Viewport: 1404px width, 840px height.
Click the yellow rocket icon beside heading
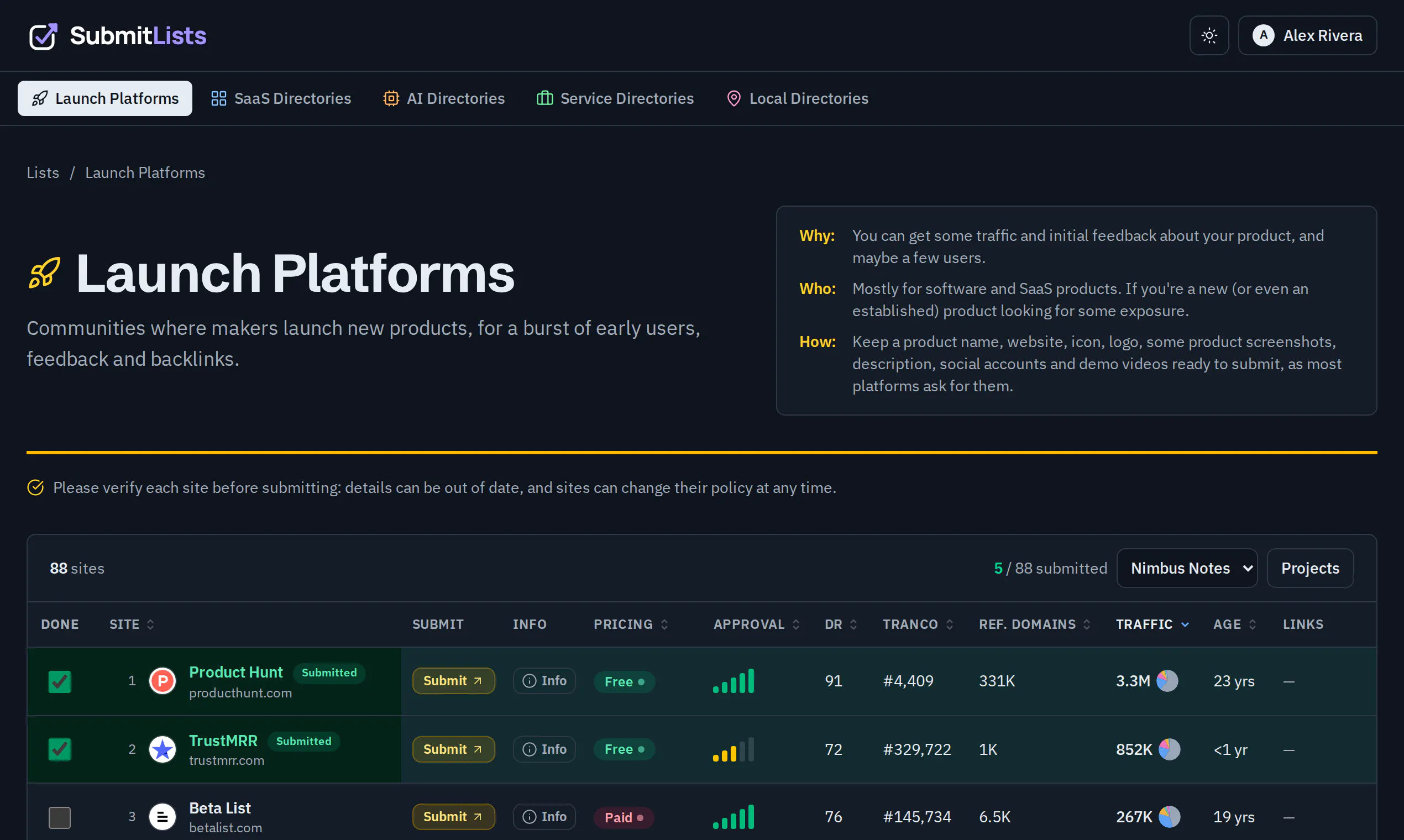(44, 274)
